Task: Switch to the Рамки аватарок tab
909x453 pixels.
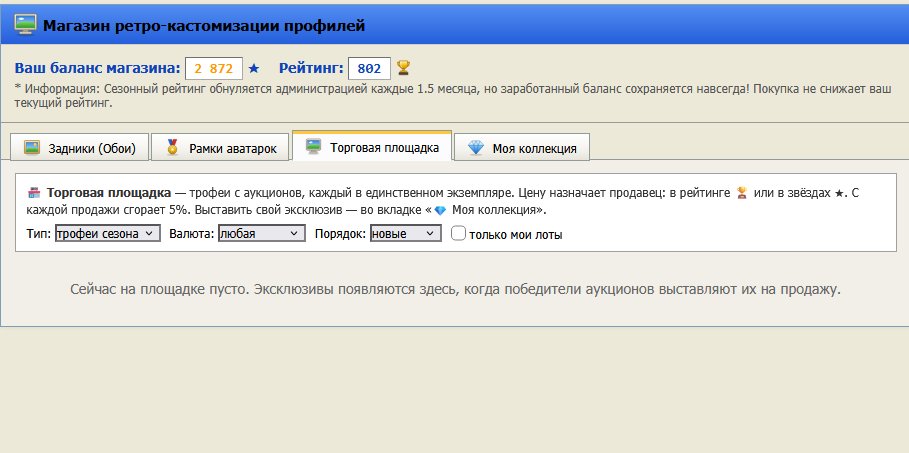Action: [x=221, y=147]
